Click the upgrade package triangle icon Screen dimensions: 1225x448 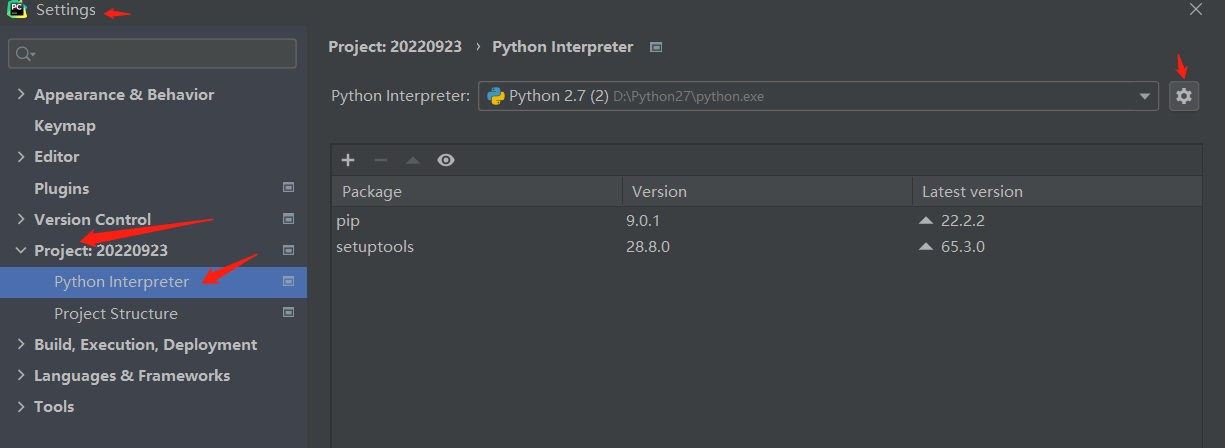pos(413,160)
